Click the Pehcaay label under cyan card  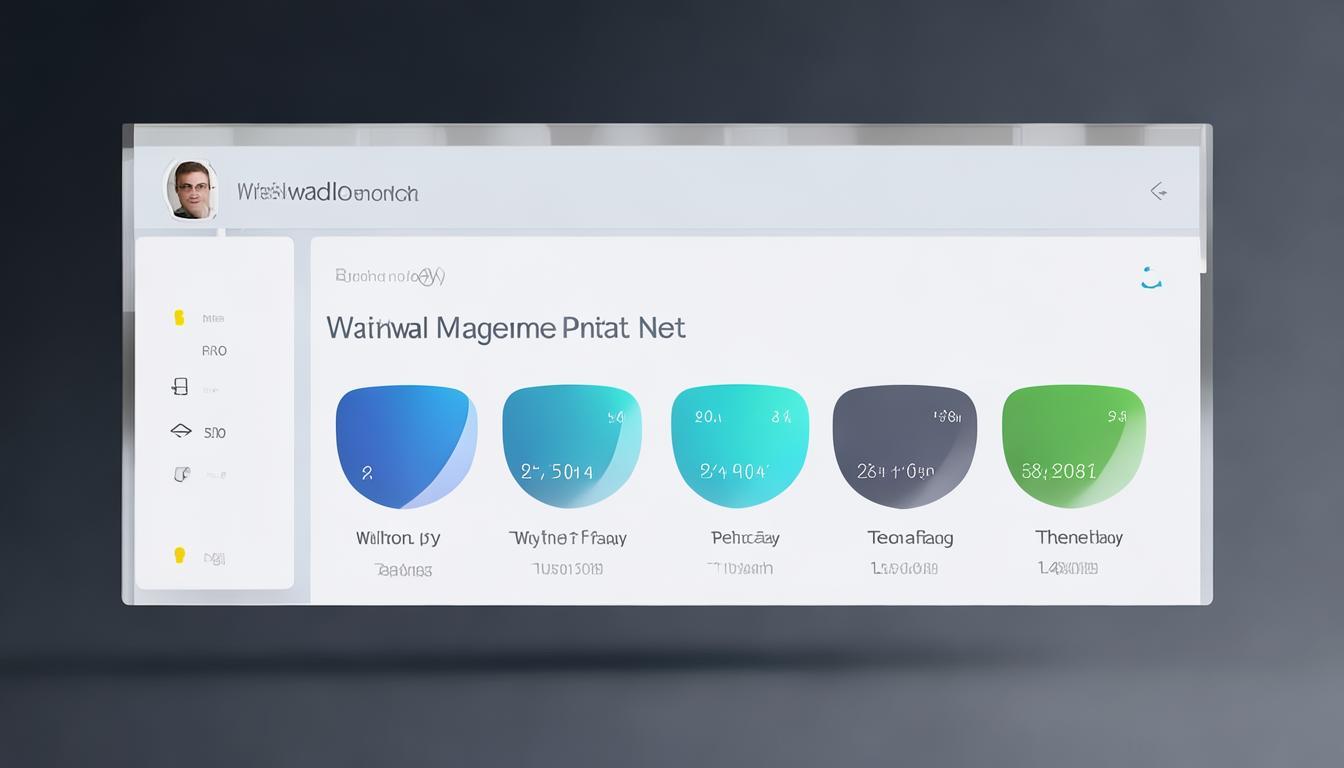coord(744,538)
